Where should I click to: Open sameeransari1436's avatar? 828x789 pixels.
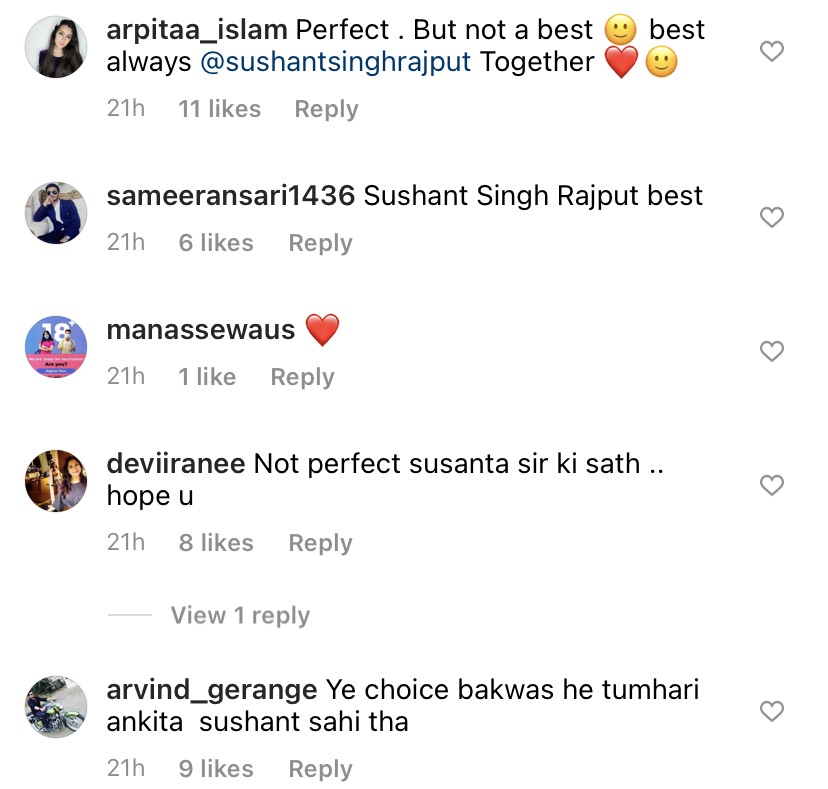tap(53, 211)
